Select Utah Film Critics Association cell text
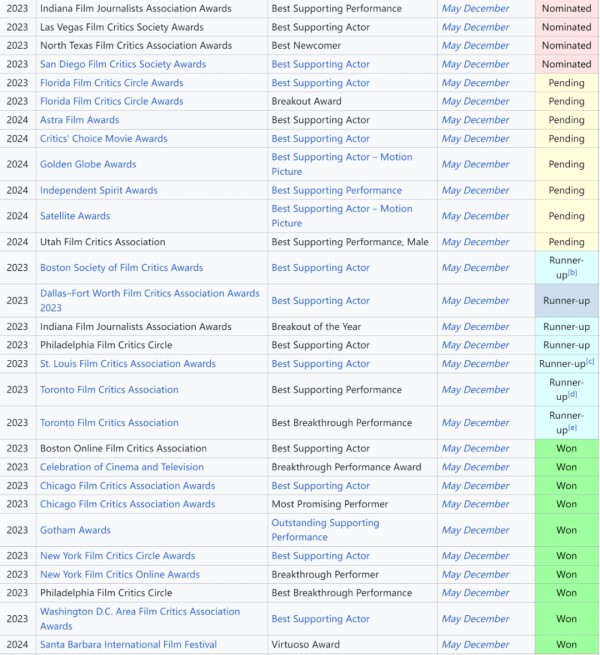 pyautogui.click(x=102, y=242)
